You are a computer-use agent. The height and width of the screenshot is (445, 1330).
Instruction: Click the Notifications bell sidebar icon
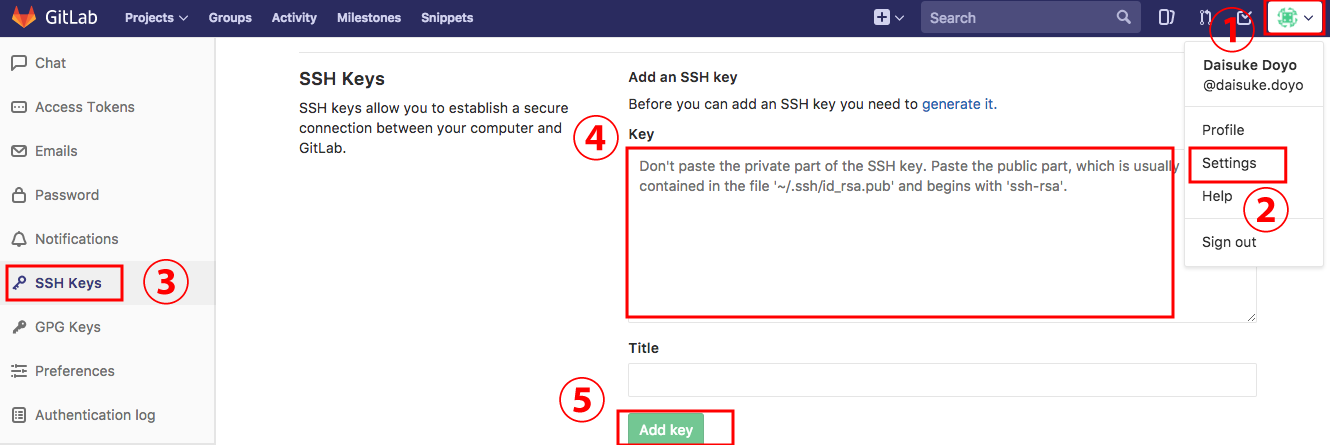click(19, 239)
